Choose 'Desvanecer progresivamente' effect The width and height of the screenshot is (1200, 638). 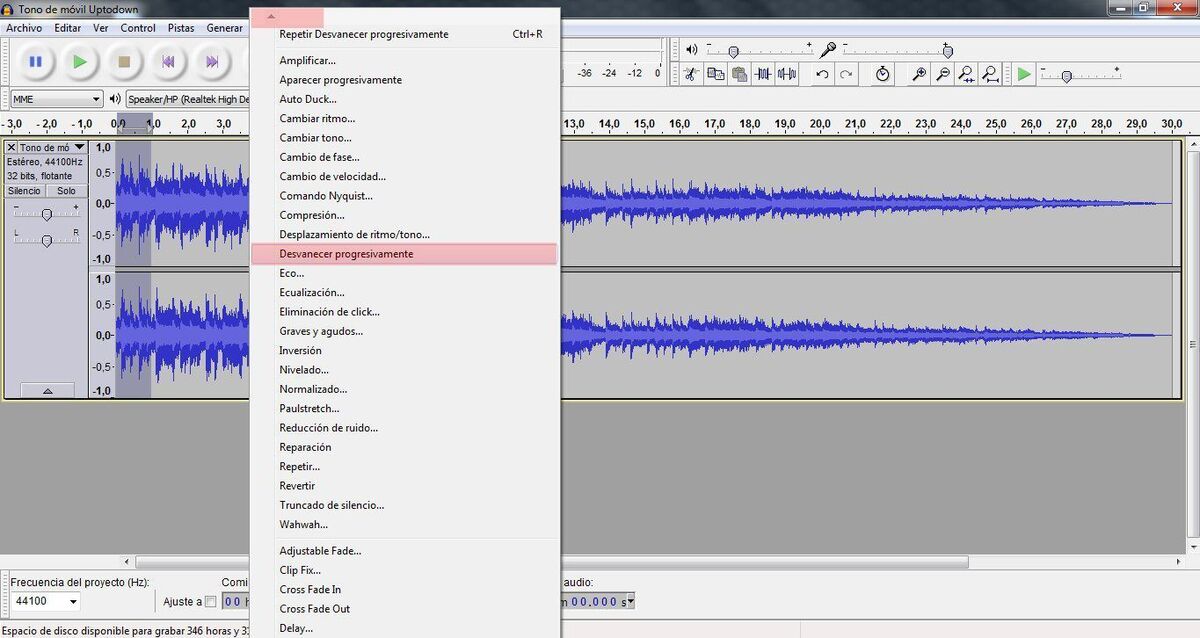(404, 254)
